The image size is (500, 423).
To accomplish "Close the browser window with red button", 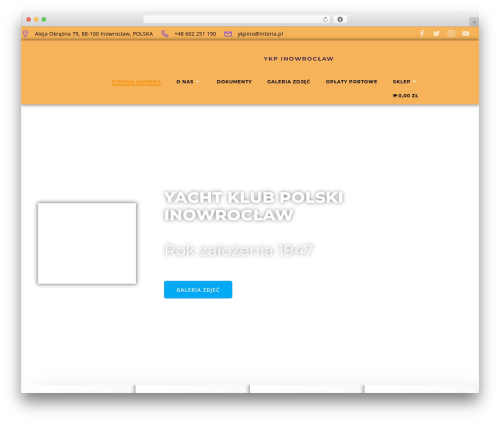I will point(29,19).
